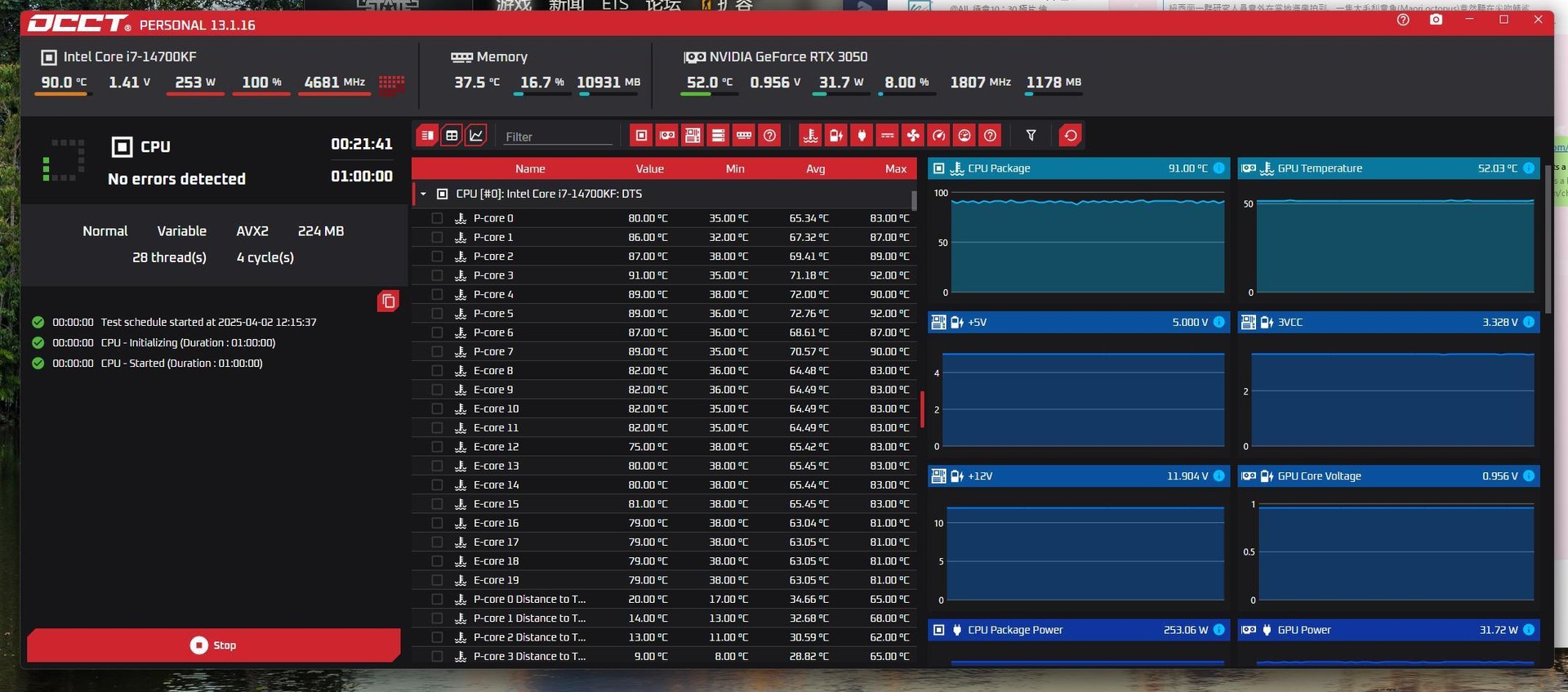This screenshot has width=1568, height=692.
Task: Collapse the CPU [#0] Intel Core i7-14700KF DTS group
Action: (x=423, y=194)
